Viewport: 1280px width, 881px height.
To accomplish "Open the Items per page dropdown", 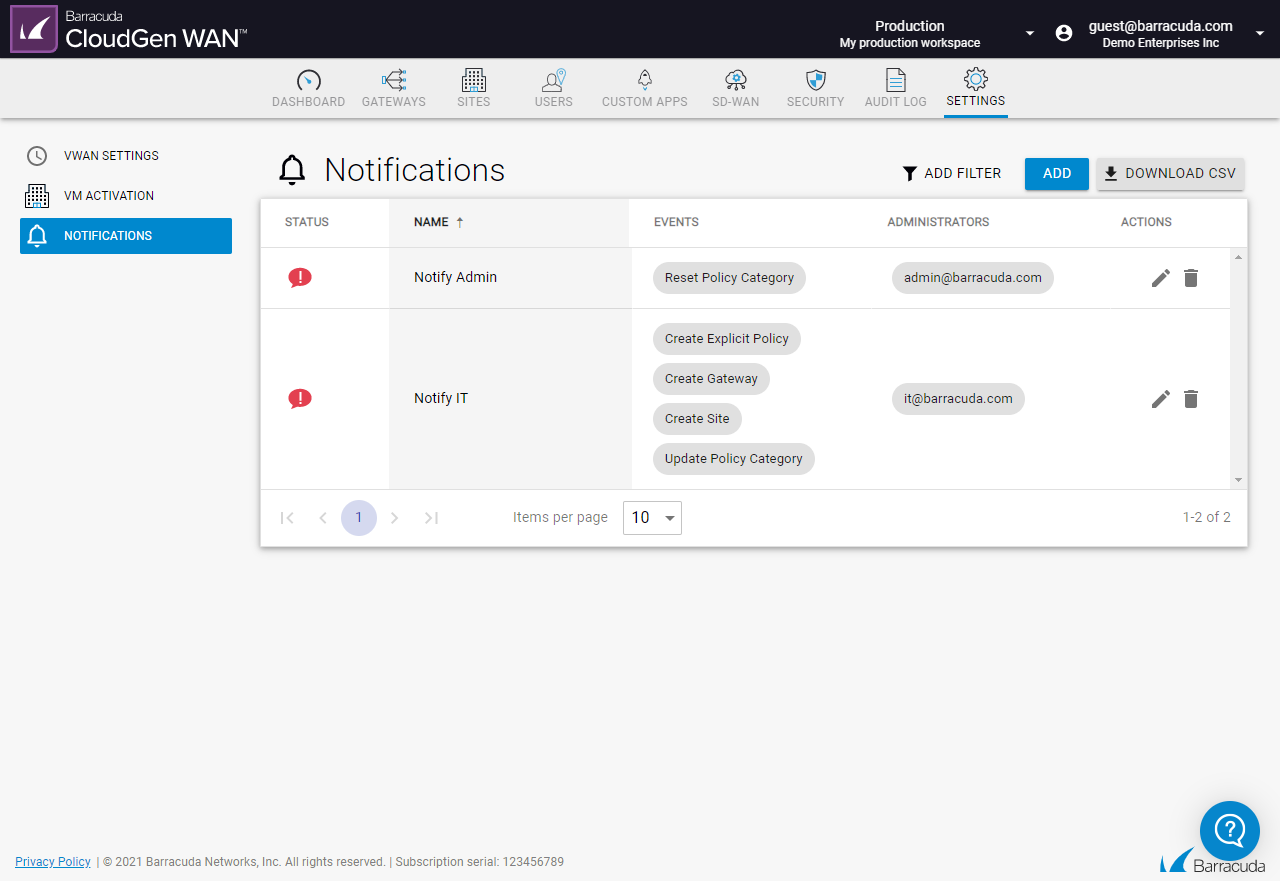I will pyautogui.click(x=652, y=518).
